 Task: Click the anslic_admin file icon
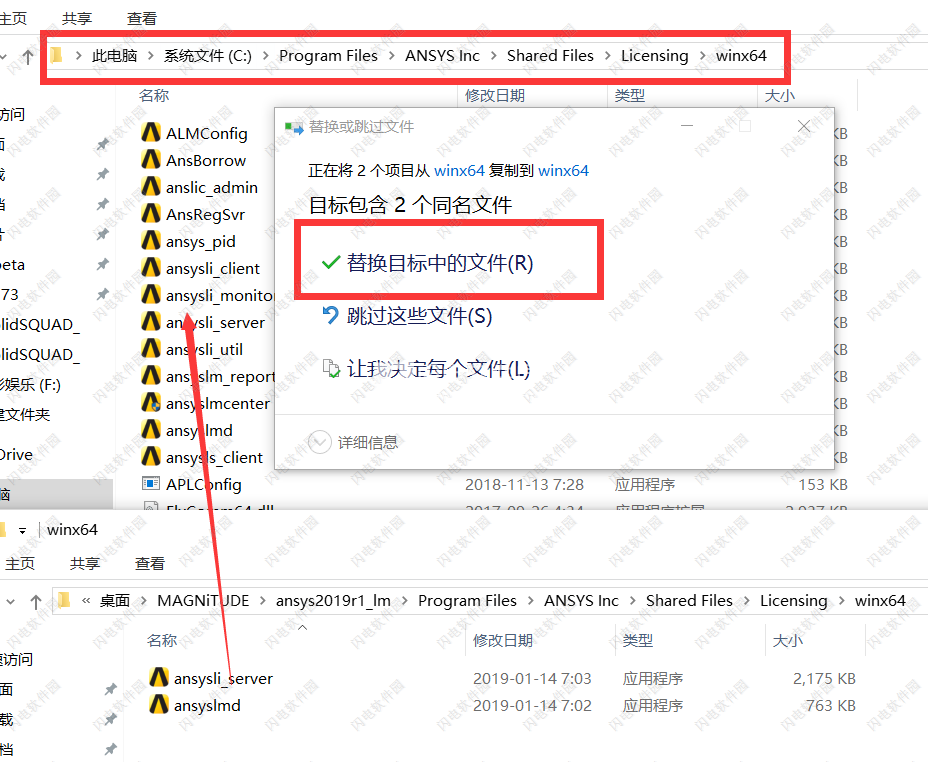(151, 187)
